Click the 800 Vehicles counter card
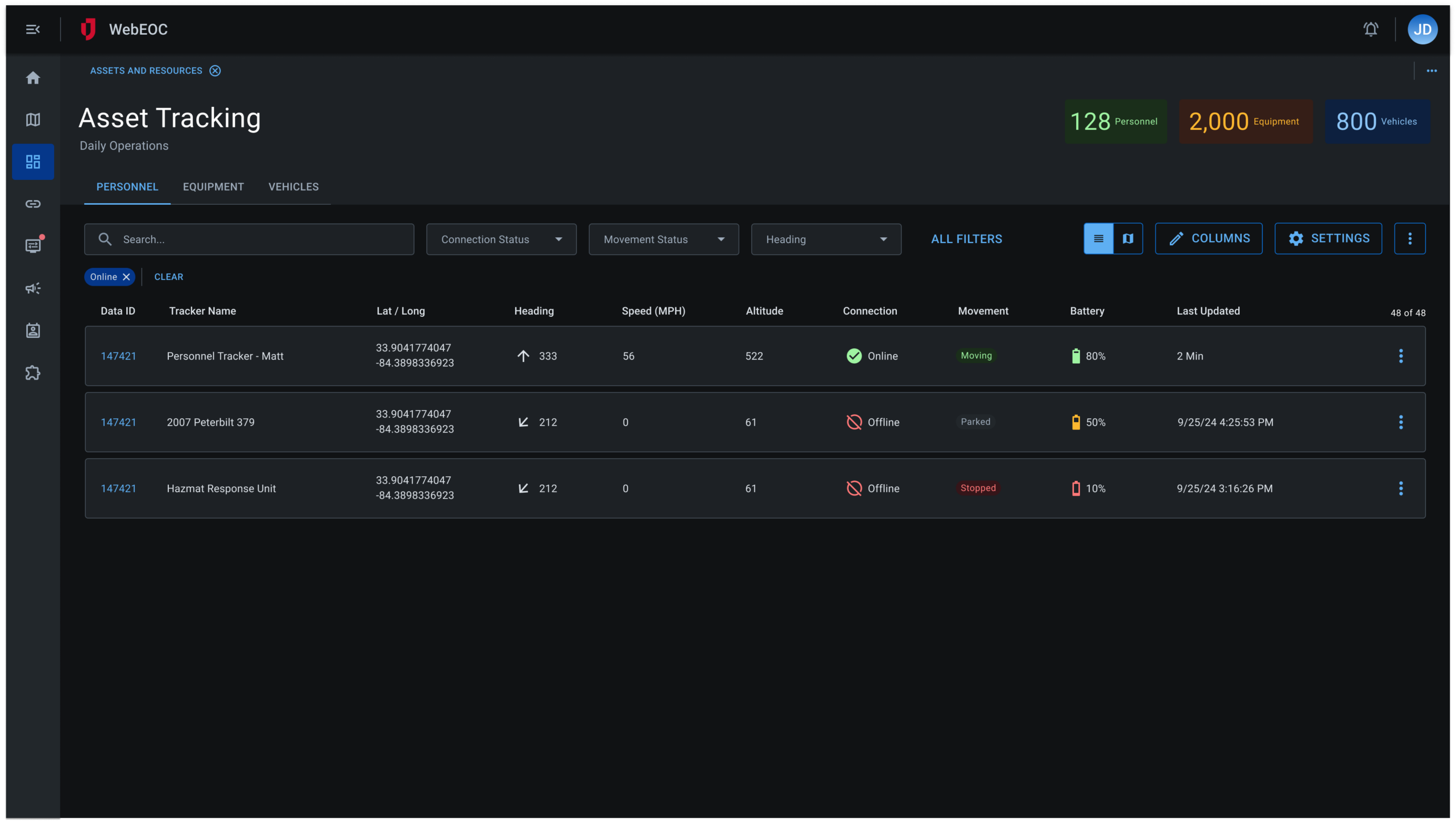 pos(1377,121)
